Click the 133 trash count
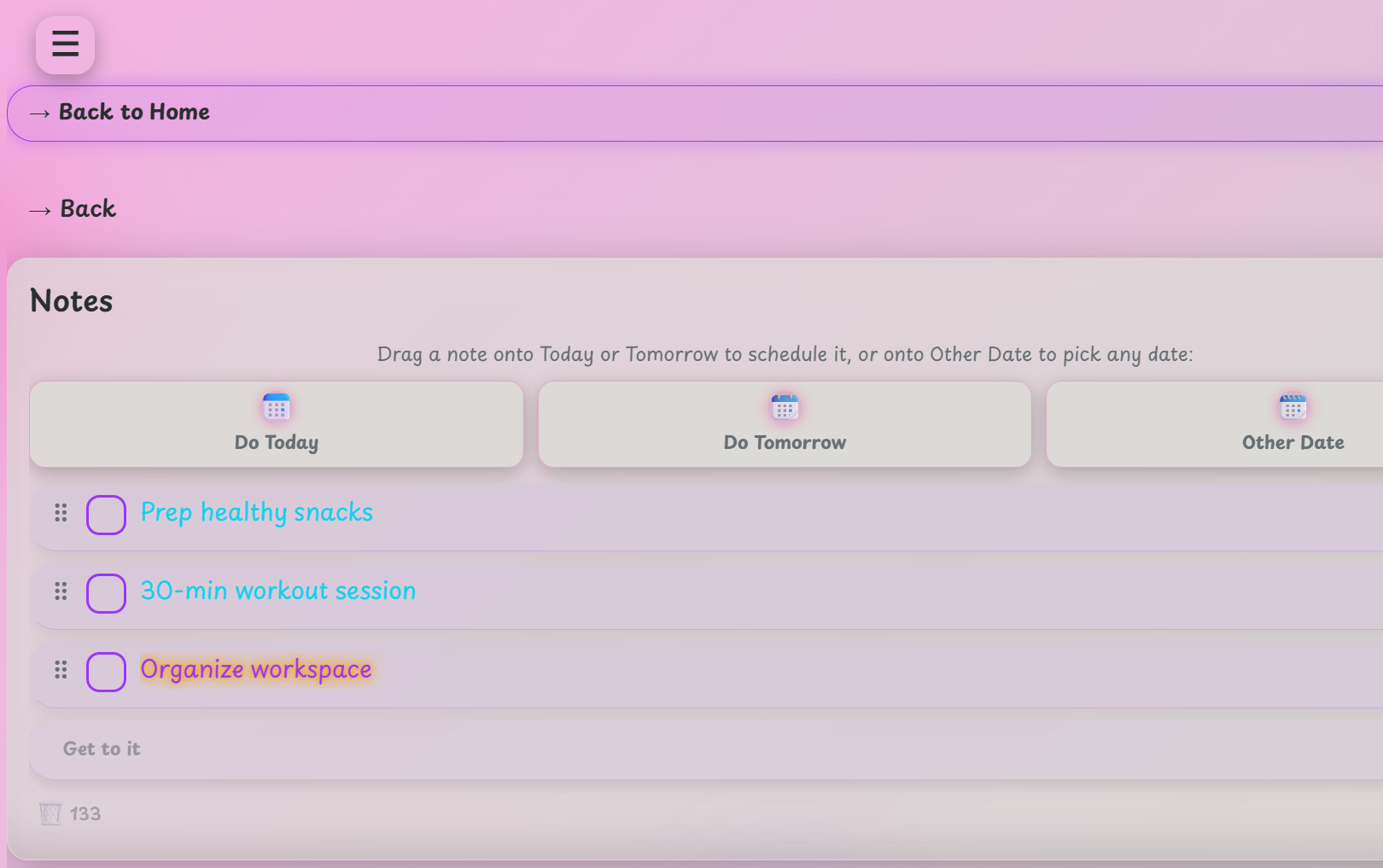The width and height of the screenshot is (1383, 868). click(85, 814)
